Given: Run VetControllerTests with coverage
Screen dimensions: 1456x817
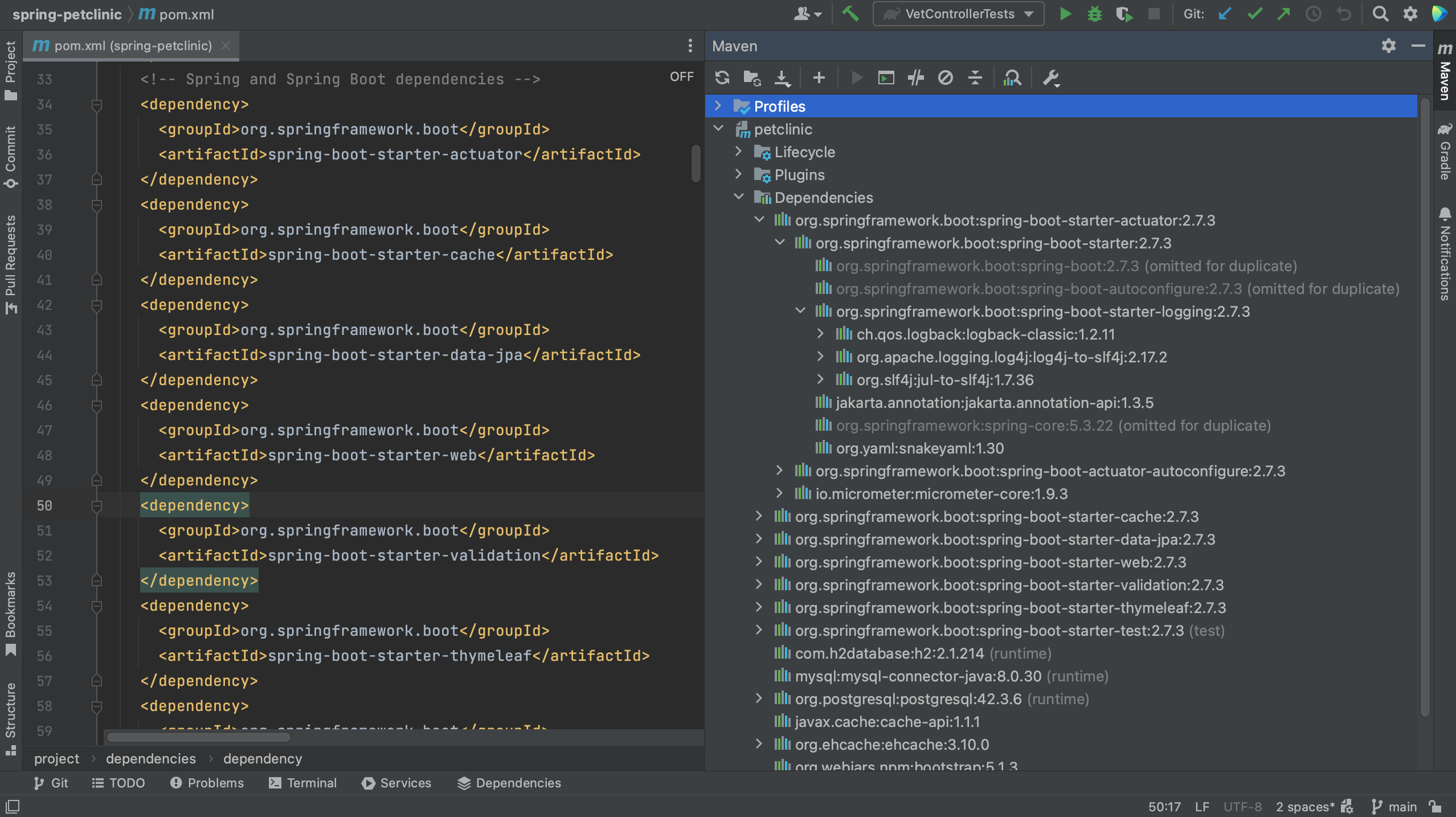Looking at the screenshot, I should click(1124, 13).
